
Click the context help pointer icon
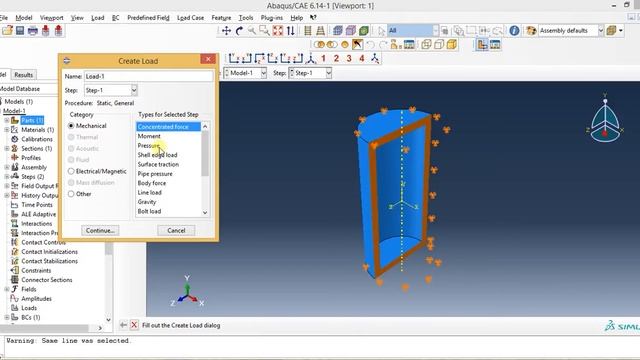click(x=313, y=18)
